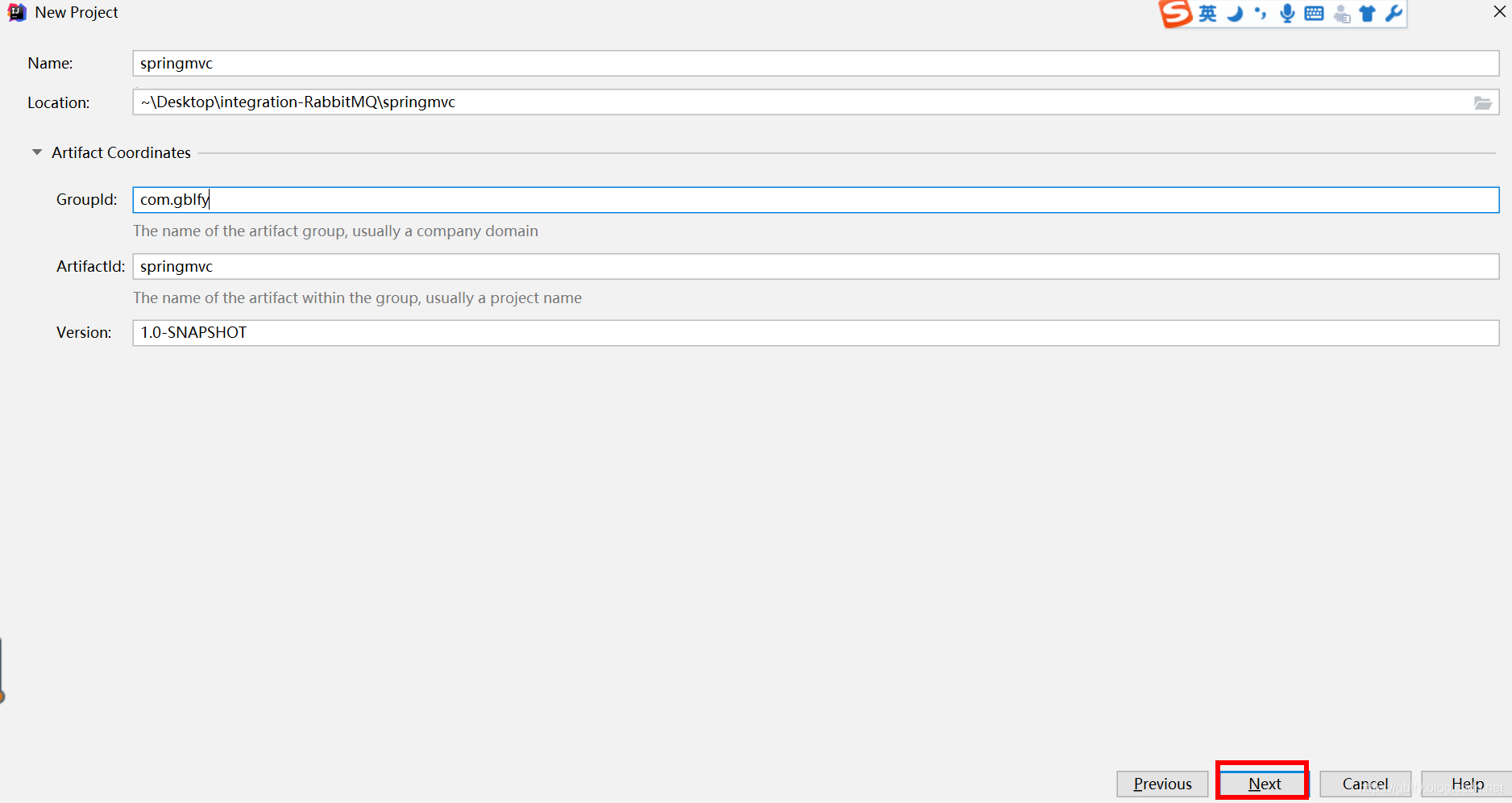Click the Help button
The height and width of the screenshot is (803, 1512).
1467,784
